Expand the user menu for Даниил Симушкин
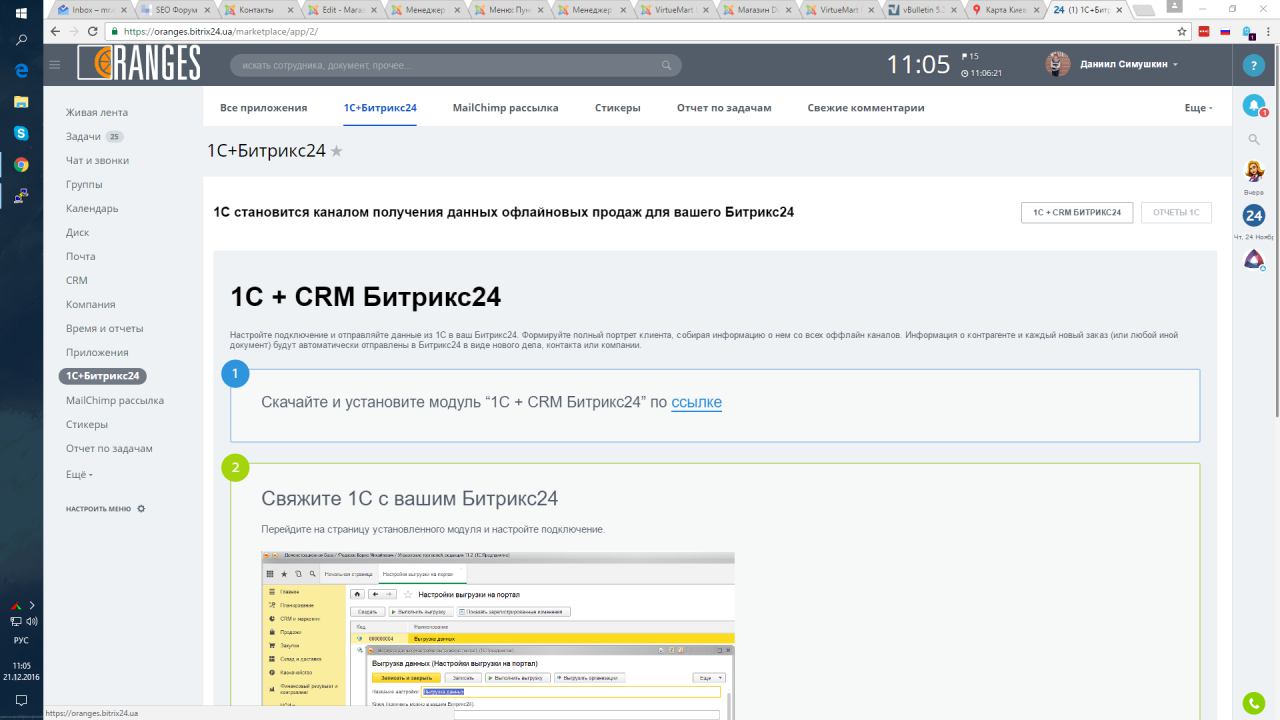The height and width of the screenshot is (720, 1280). click(x=1176, y=64)
